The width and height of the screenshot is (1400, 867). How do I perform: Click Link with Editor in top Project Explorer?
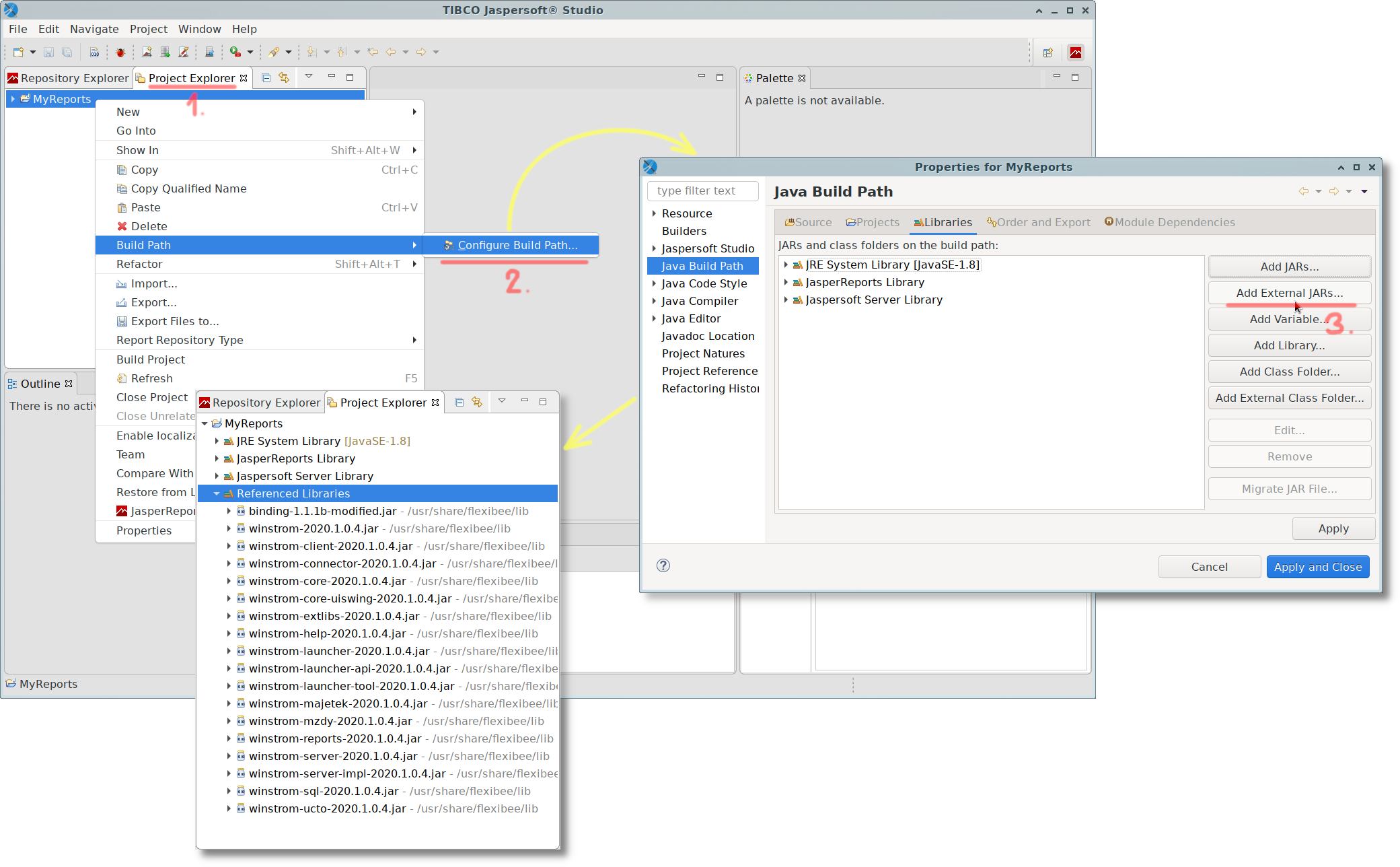click(x=284, y=78)
